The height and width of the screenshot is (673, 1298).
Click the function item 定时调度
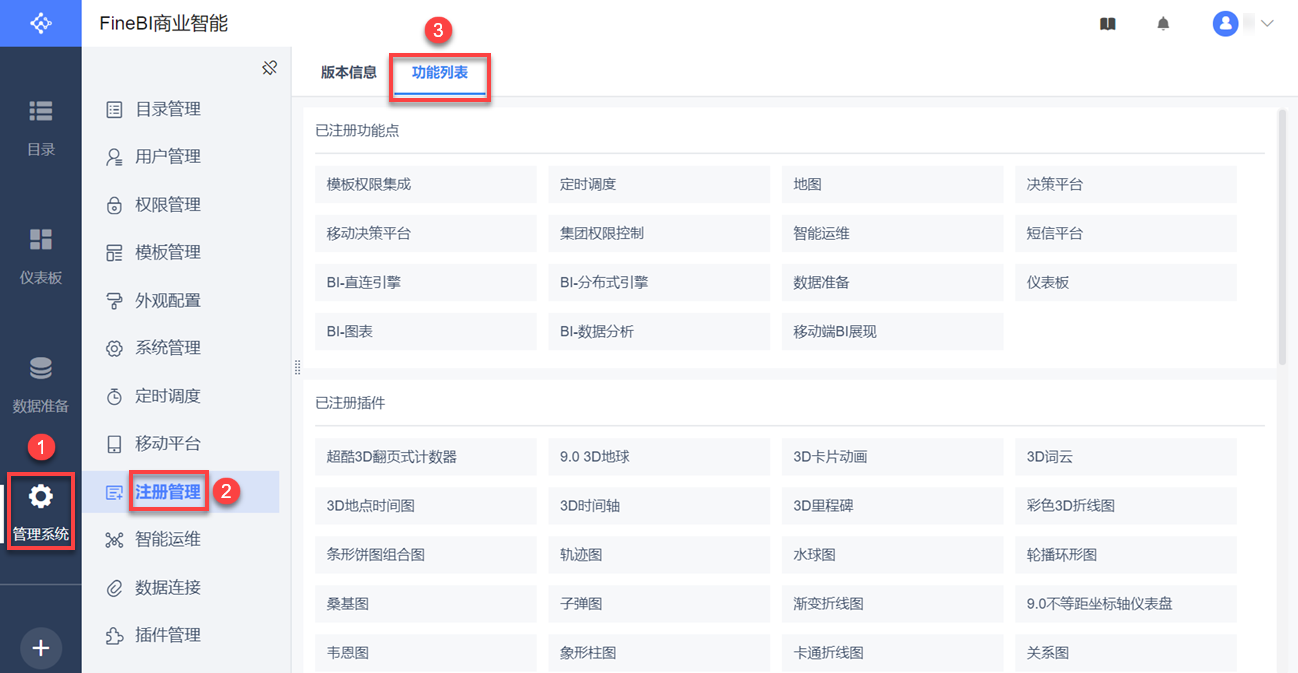point(659,185)
